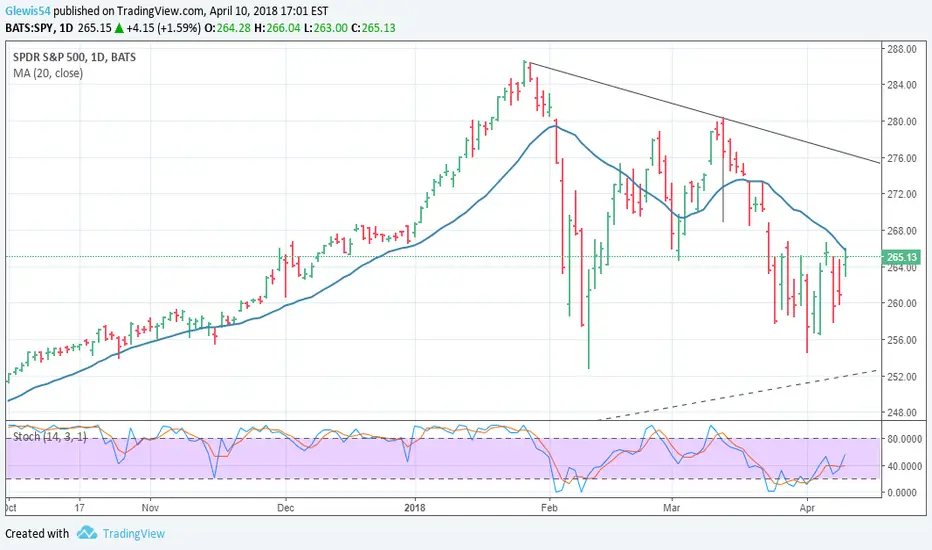This screenshot has height=550, width=932.
Task: Click the 248.00 price axis label
Action: 902,413
